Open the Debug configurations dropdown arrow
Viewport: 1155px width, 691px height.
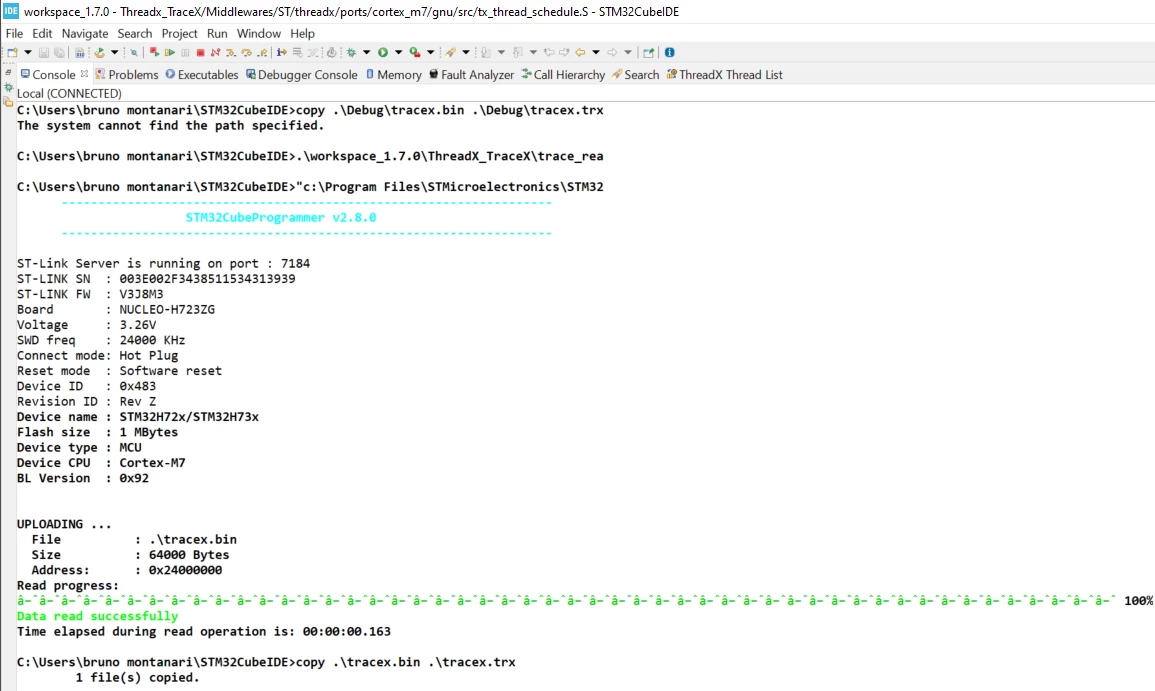(x=366, y=52)
